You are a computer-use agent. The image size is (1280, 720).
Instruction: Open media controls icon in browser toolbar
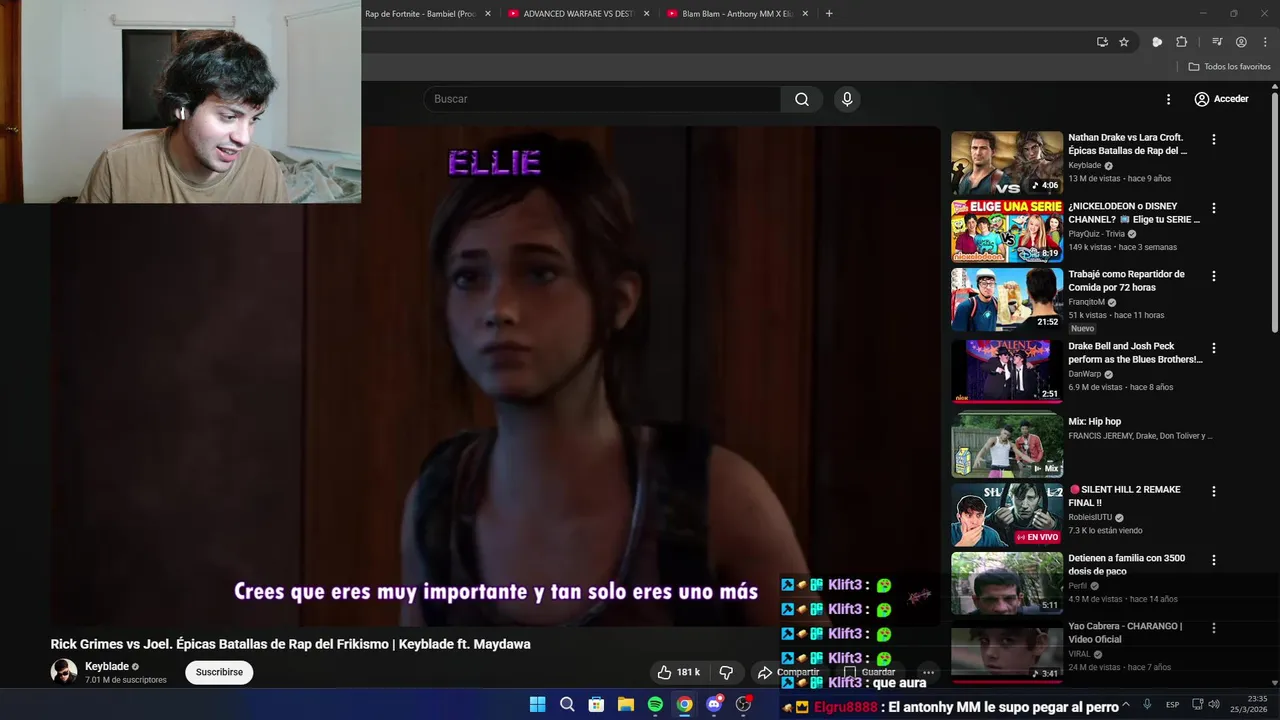click(1217, 42)
